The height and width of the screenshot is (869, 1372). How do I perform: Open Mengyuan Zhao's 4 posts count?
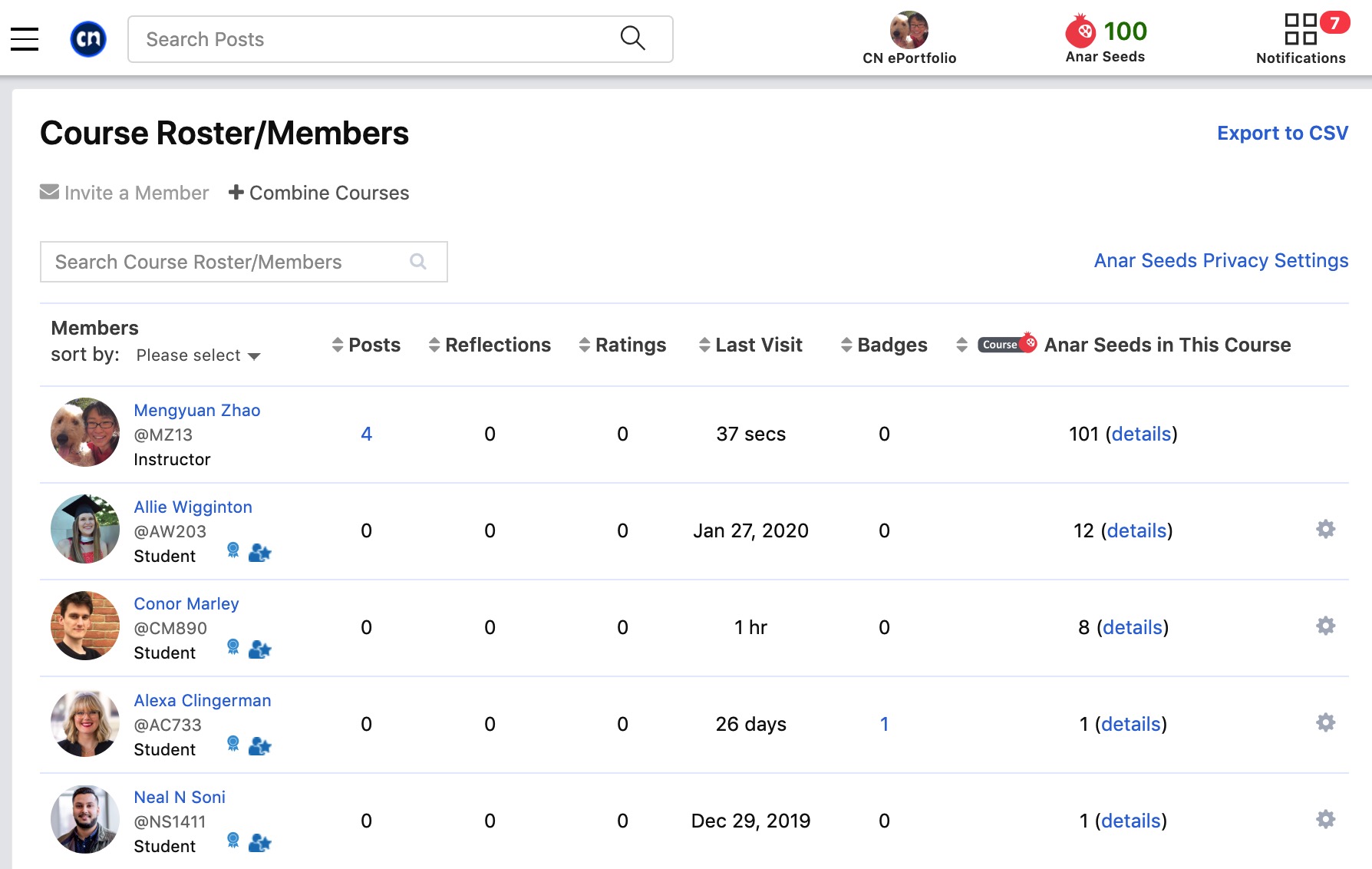point(366,434)
